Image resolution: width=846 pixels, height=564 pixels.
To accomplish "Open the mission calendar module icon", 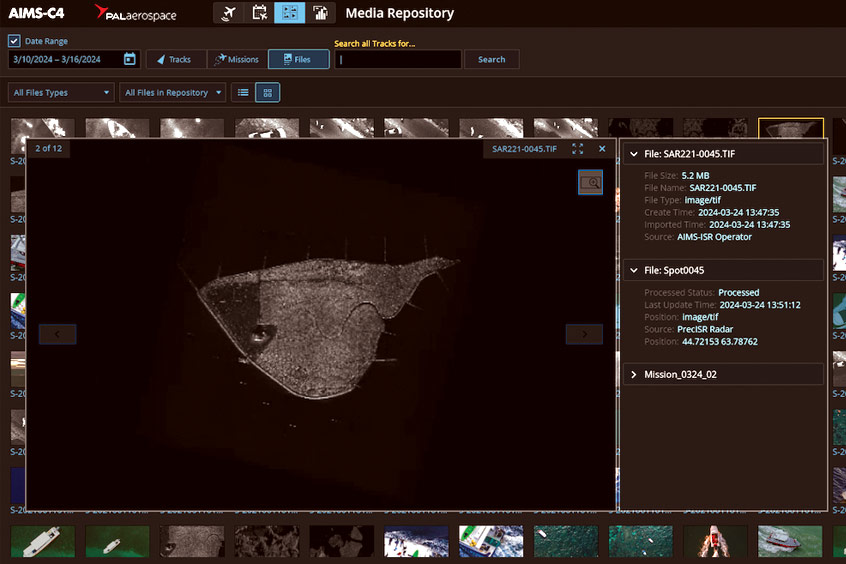I will point(259,13).
